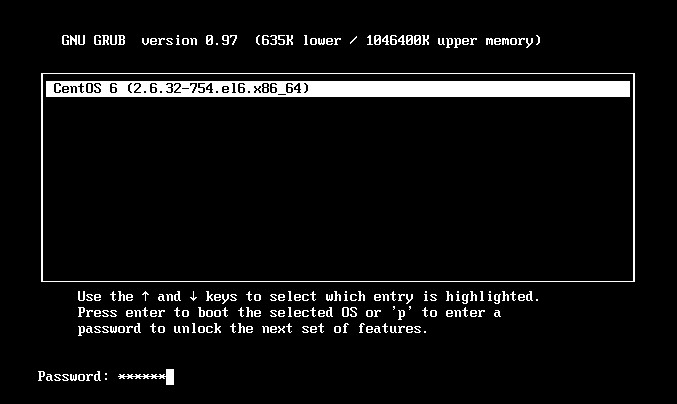Screen dimensions: 677x404
Task: Click the 'p' key hint in instructions
Action: (402, 313)
